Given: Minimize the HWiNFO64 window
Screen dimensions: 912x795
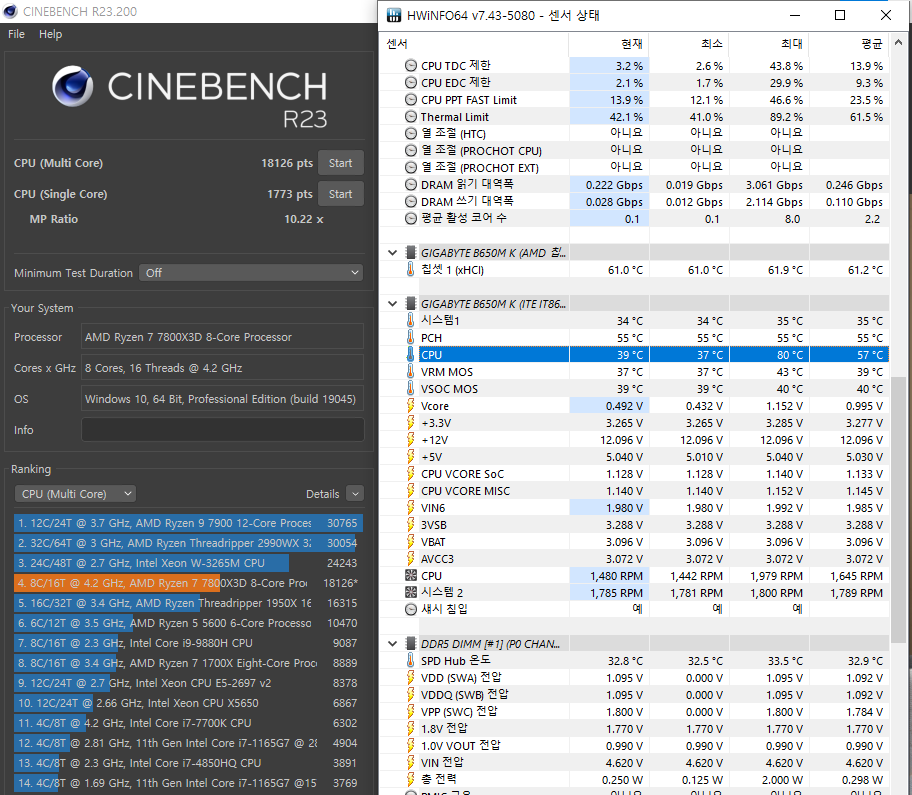Looking at the screenshot, I should [x=795, y=15].
